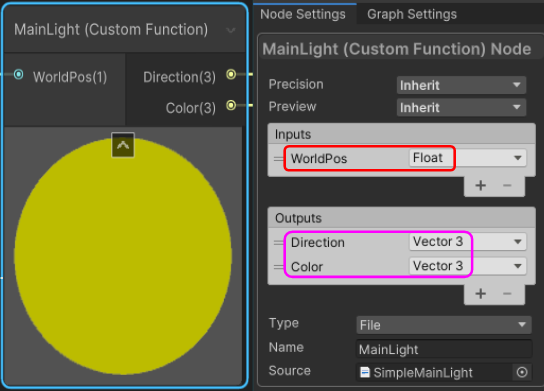Click the Direction output port
This screenshot has height=391, width=544.
[x=231, y=74]
